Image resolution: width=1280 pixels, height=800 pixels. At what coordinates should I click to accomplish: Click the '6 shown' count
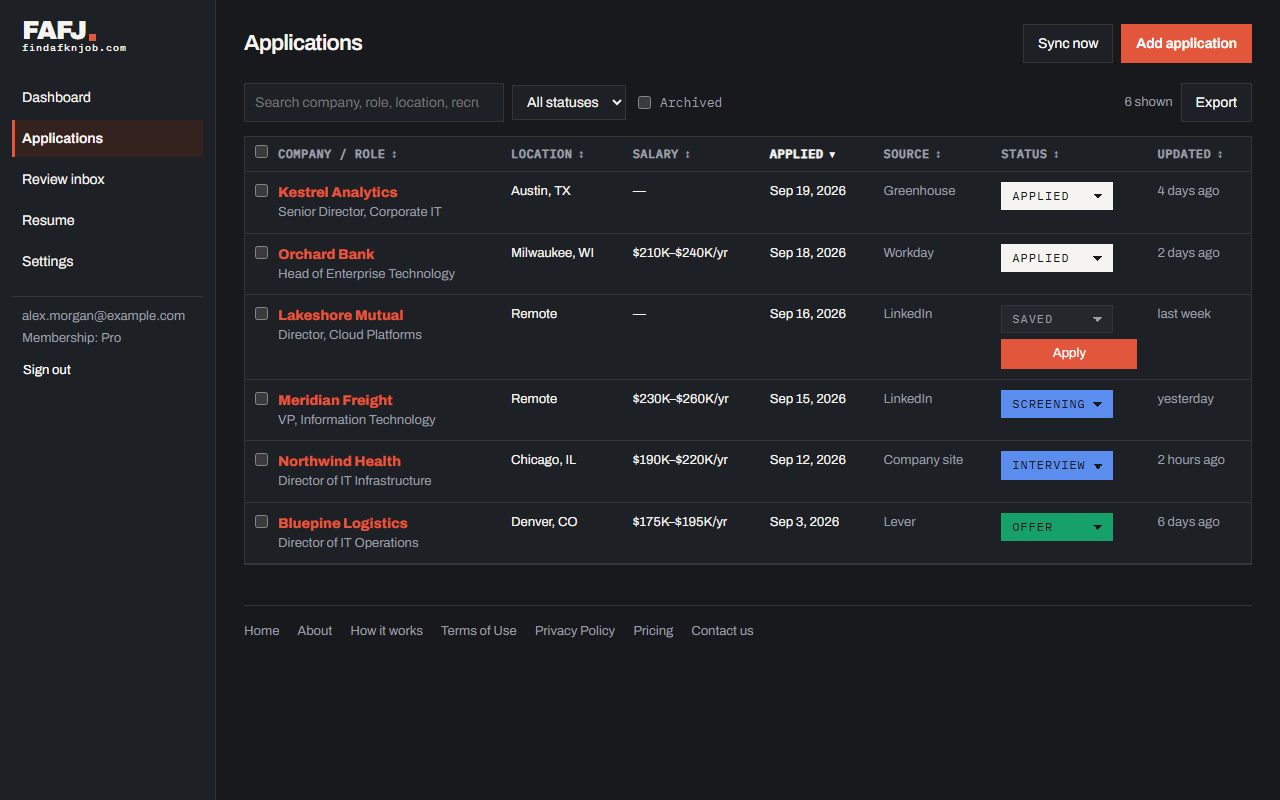click(x=1148, y=102)
